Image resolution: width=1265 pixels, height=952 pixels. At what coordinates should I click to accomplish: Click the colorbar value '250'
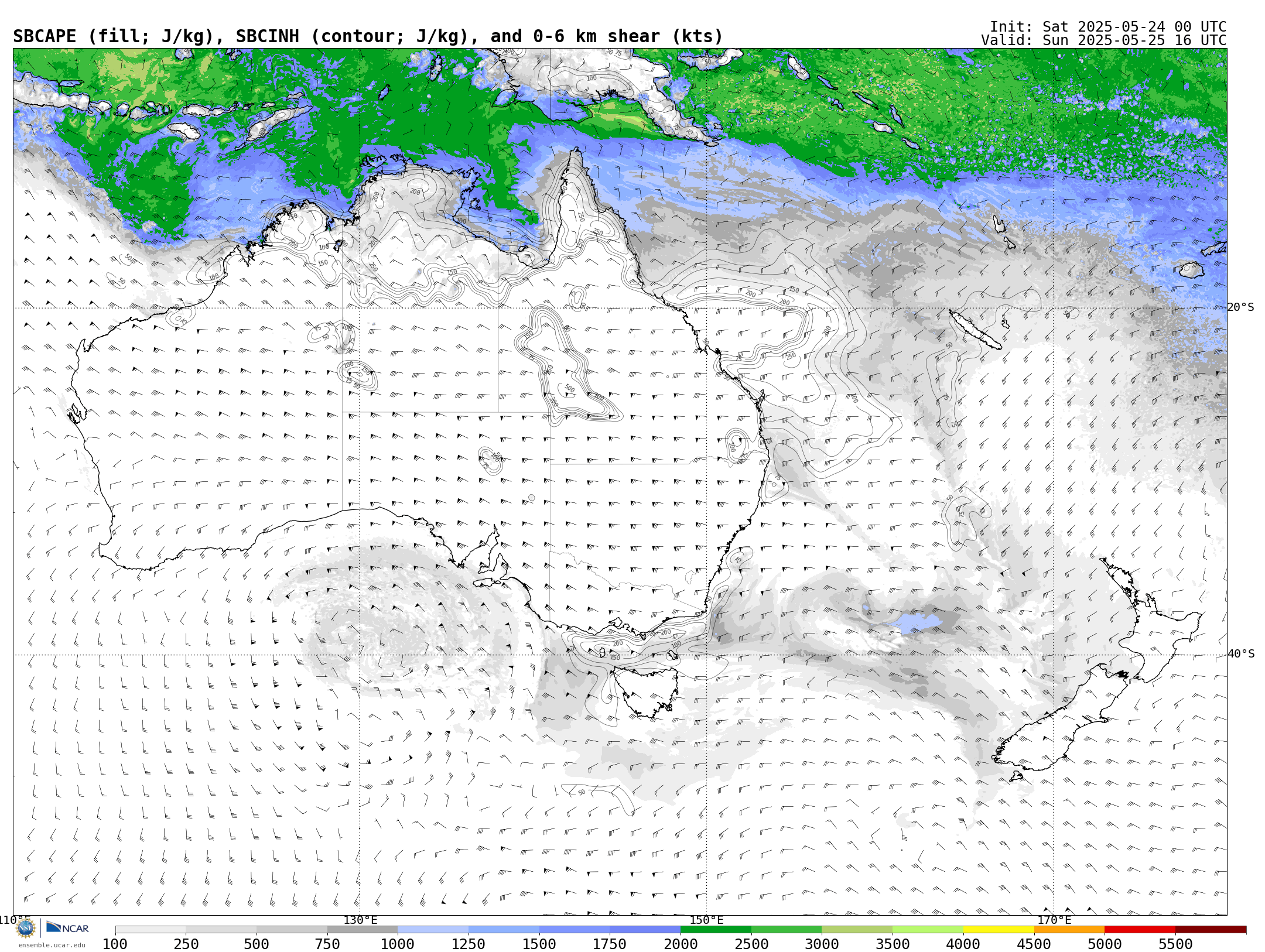(186, 944)
